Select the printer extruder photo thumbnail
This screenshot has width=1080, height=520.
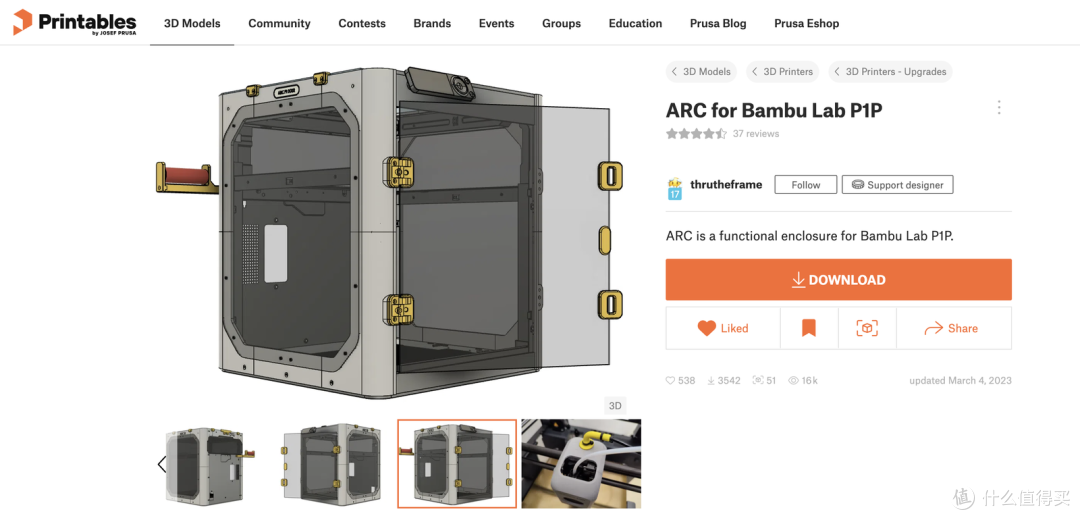tap(581, 464)
